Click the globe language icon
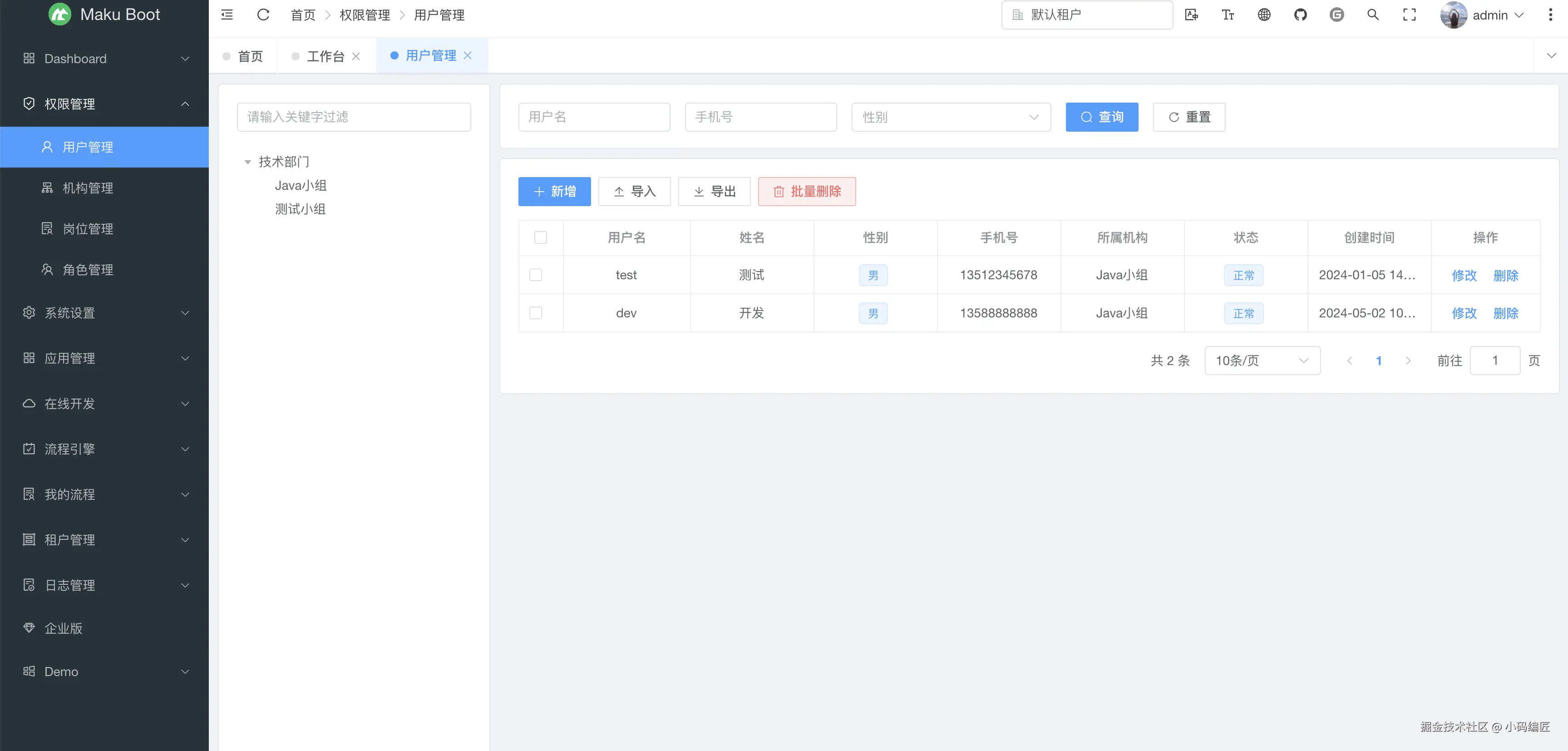 1264,15
